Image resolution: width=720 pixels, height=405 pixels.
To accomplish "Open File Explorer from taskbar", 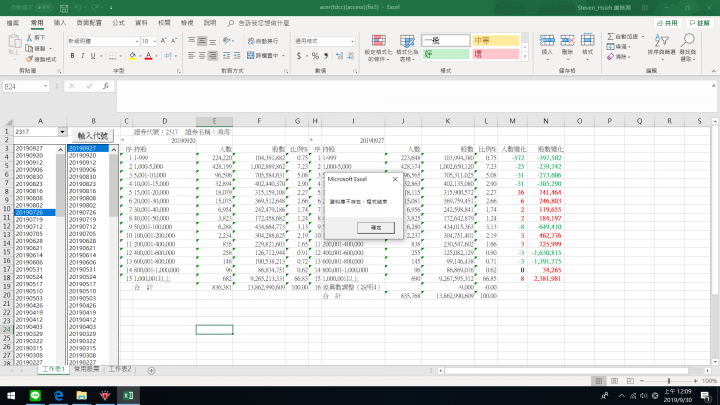I will coord(82,395).
